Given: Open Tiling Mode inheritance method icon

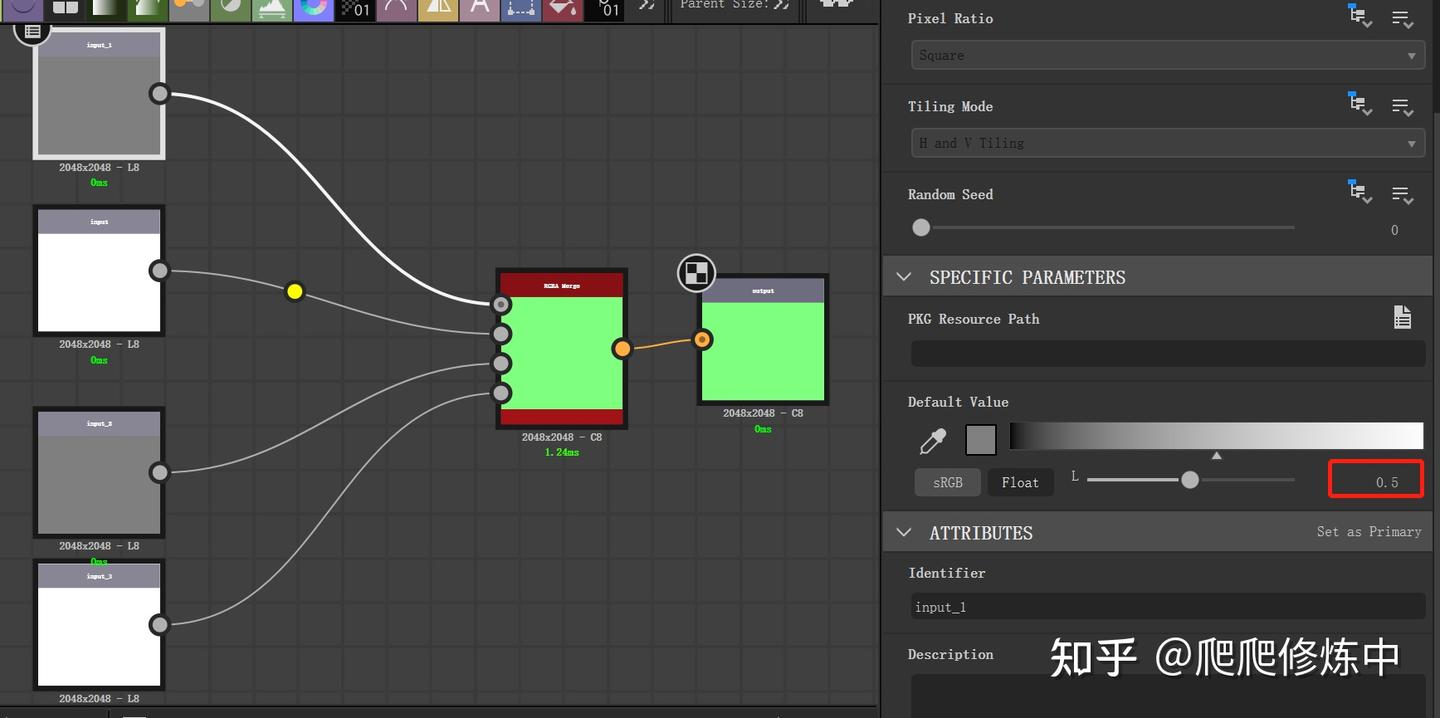Looking at the screenshot, I should 1360,104.
